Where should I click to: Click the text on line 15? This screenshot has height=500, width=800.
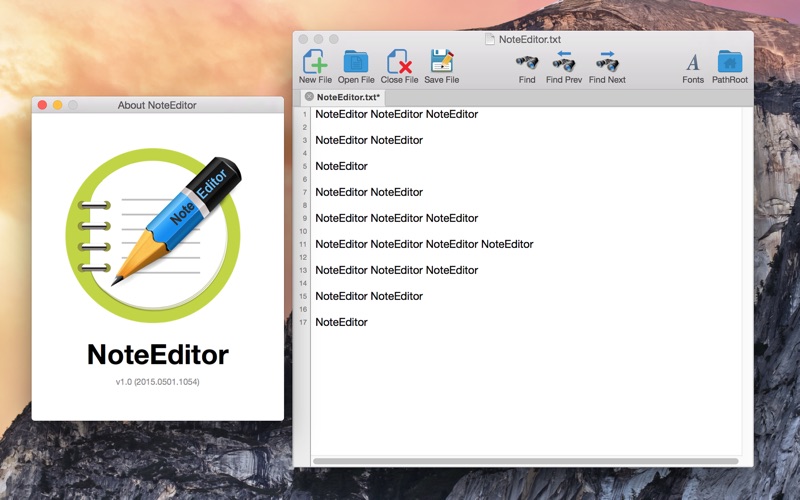pos(369,296)
